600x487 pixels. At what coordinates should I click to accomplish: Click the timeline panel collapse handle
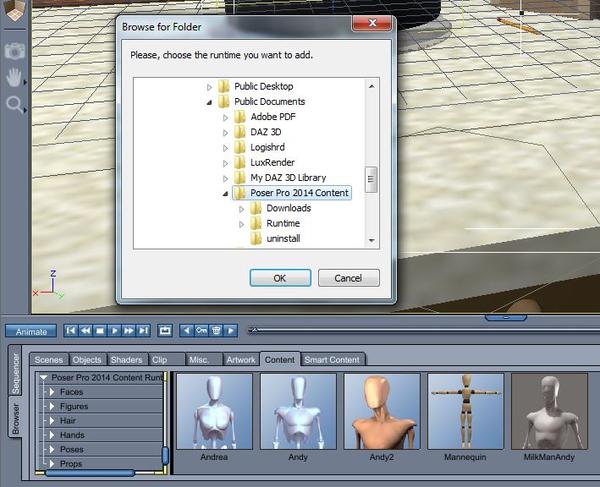click(506, 318)
